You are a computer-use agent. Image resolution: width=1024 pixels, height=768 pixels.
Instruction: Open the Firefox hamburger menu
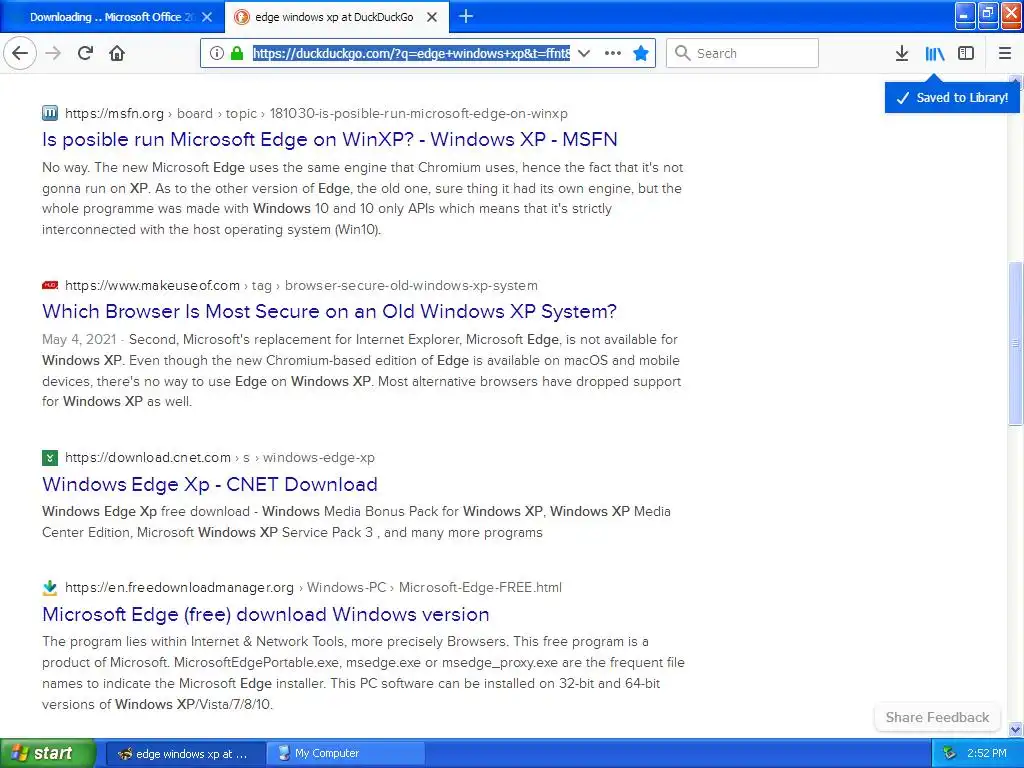(1005, 53)
